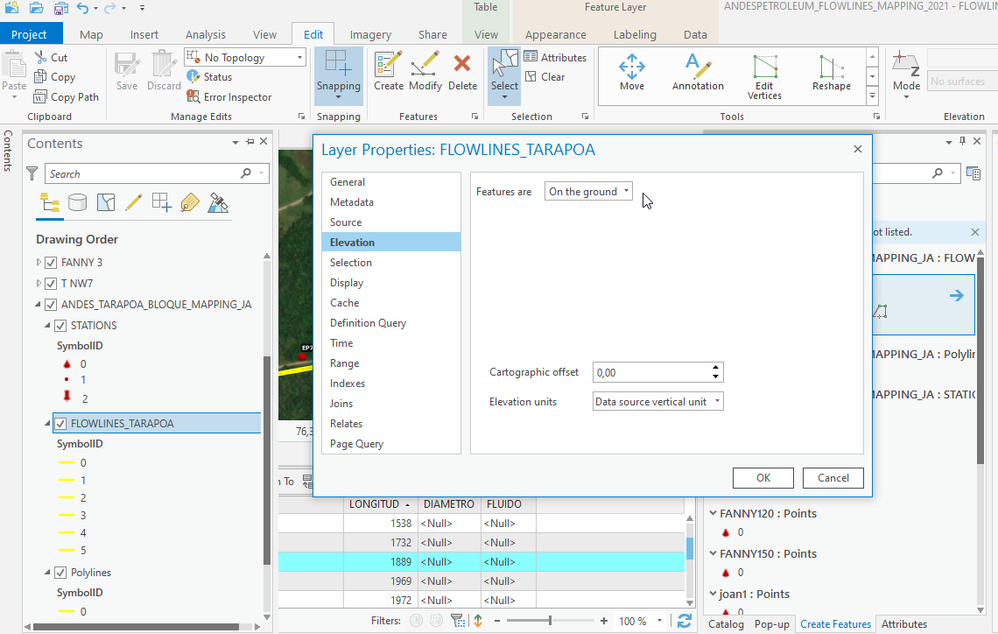Click the Delete feature icon
The image size is (998, 634).
click(x=462, y=71)
